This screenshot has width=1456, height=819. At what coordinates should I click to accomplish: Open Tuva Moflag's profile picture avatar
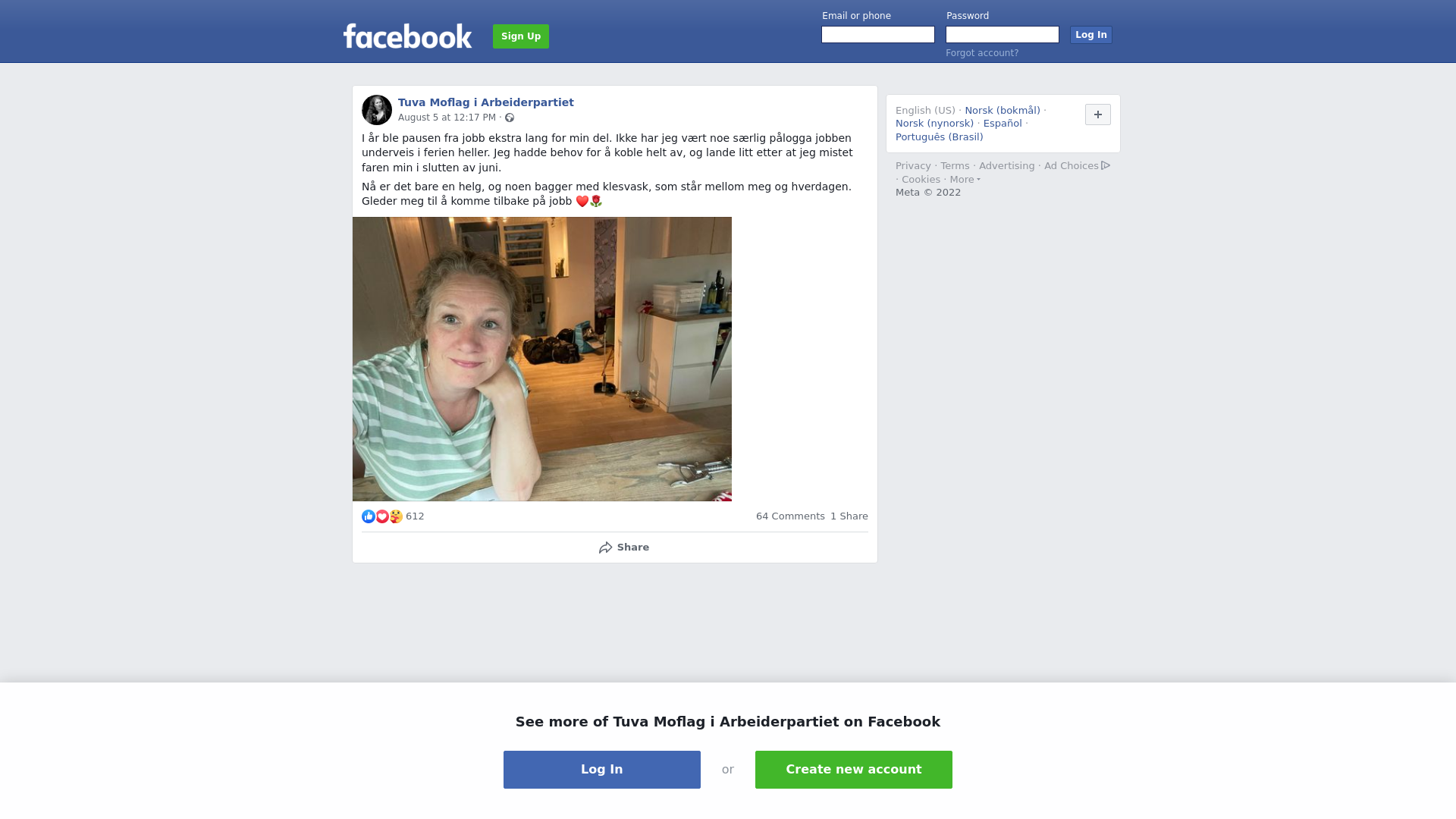(x=377, y=110)
